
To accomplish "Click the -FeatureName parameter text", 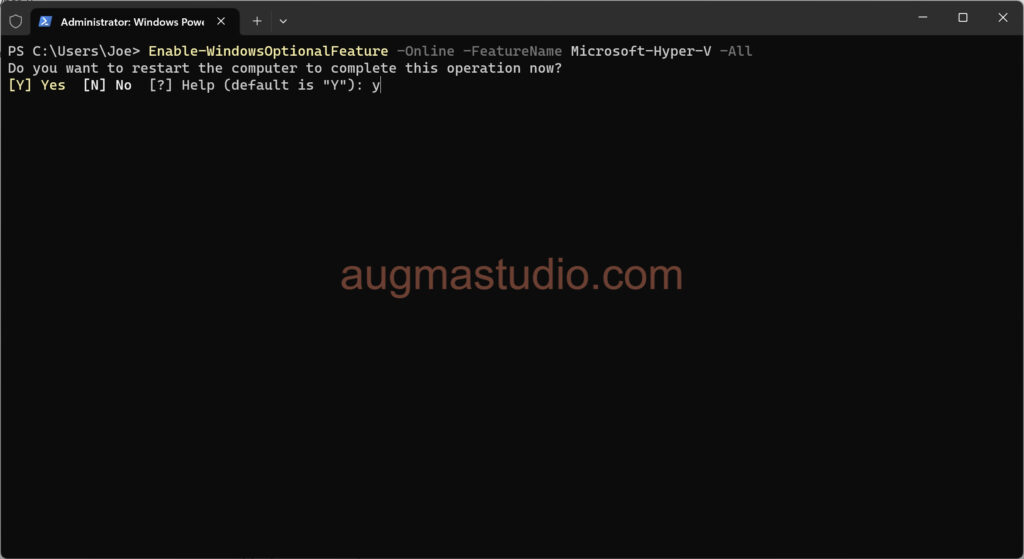I will point(512,51).
